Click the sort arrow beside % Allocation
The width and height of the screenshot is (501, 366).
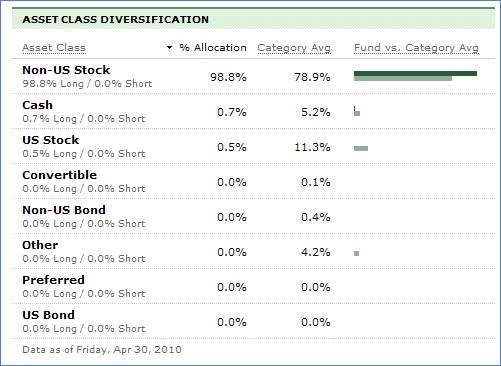pyautogui.click(x=169, y=48)
